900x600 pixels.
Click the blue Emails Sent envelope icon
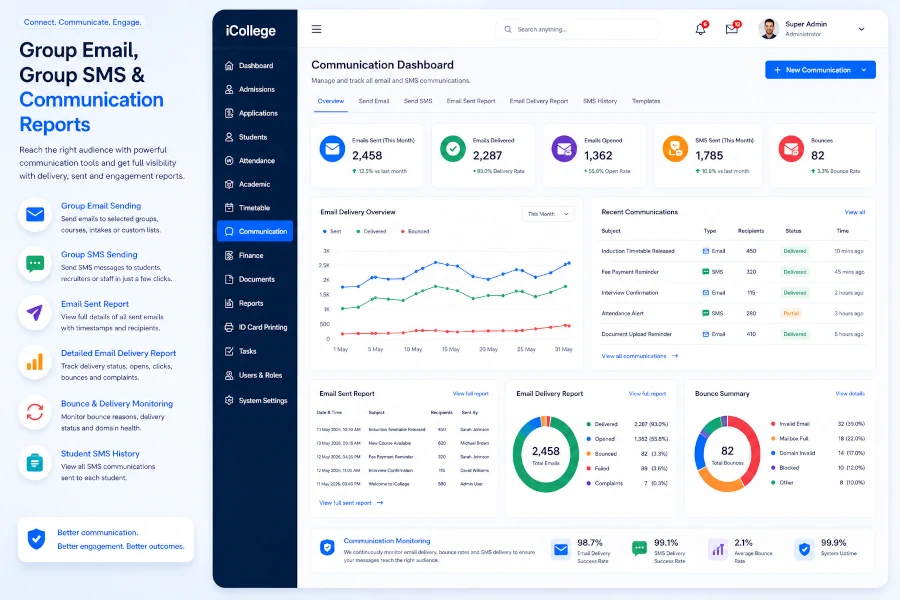332,149
